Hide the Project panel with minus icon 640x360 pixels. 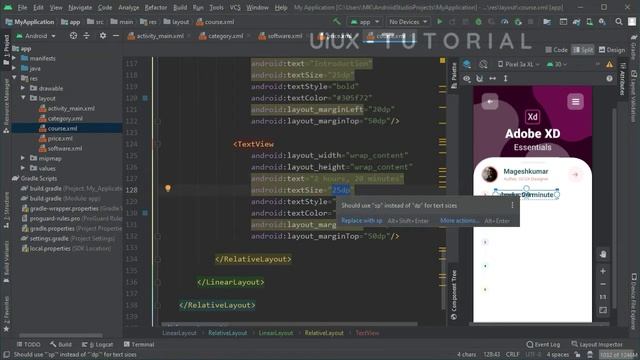pyautogui.click(x=116, y=36)
